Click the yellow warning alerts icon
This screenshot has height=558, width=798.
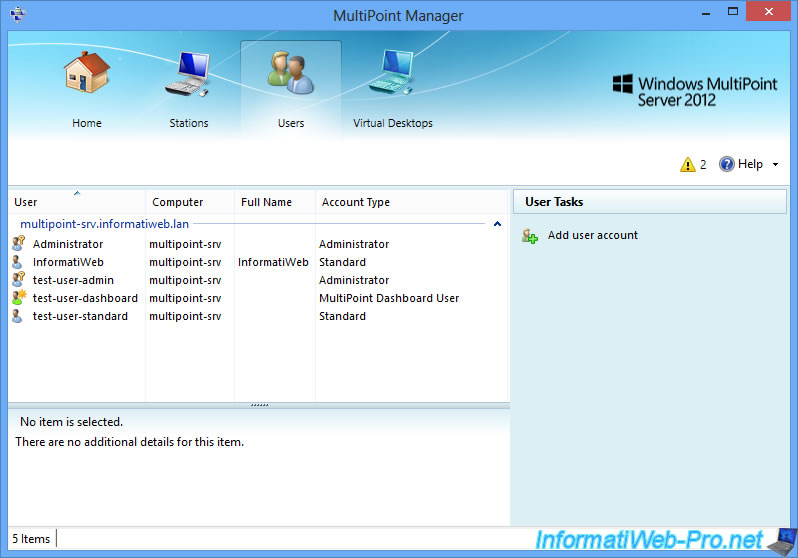tap(687, 165)
